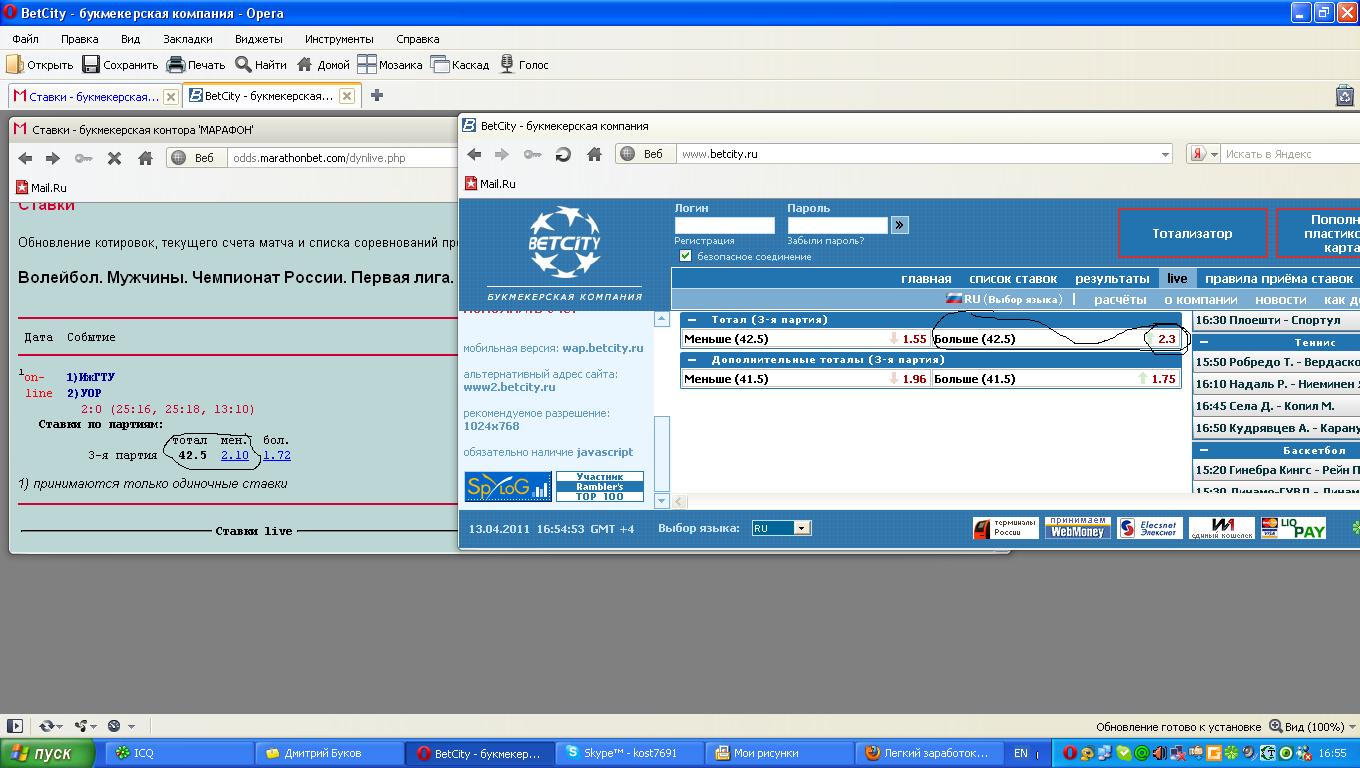Screen dimensions: 1360x768
Task: Click the password wand key in Marathon window
Action: pos(83,158)
